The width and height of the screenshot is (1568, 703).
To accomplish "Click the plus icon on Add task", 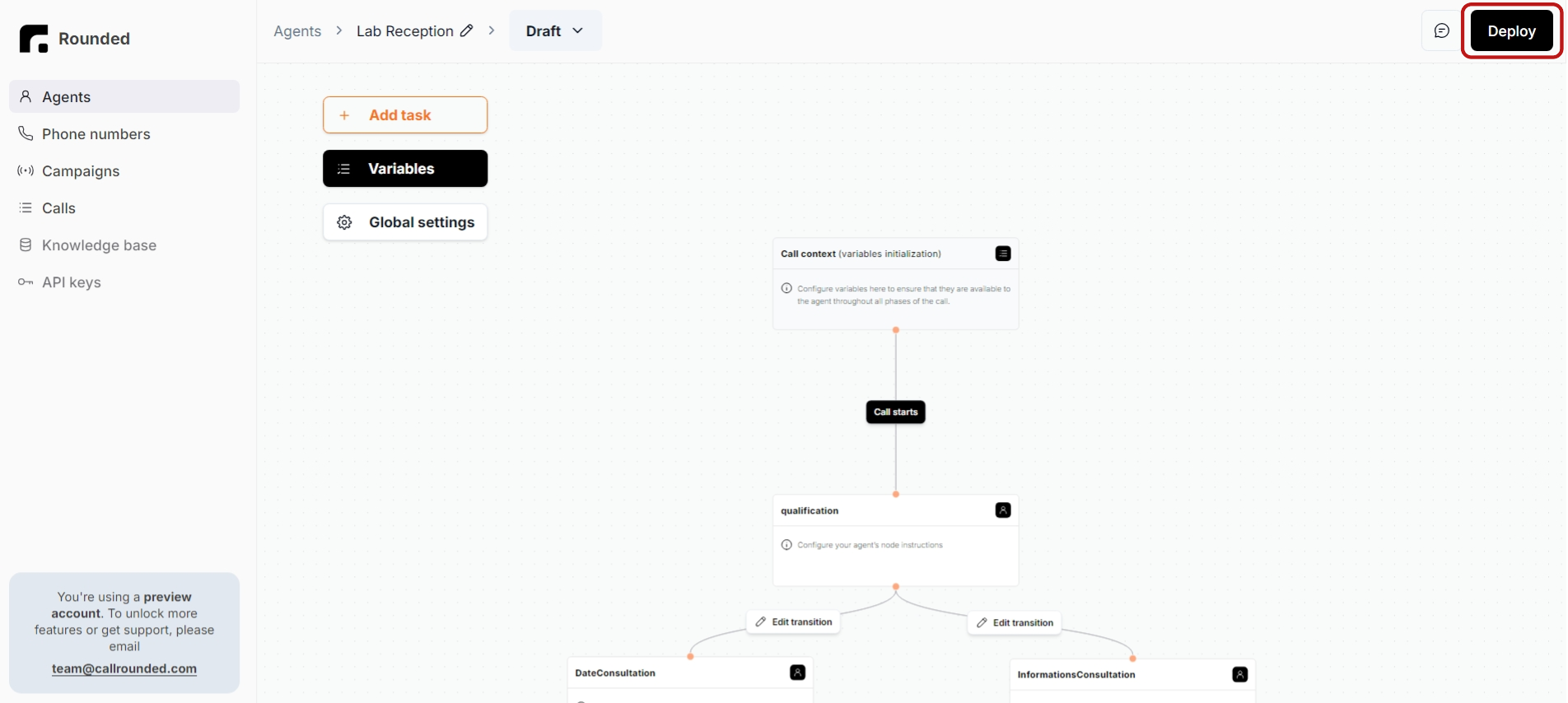I will [x=344, y=115].
